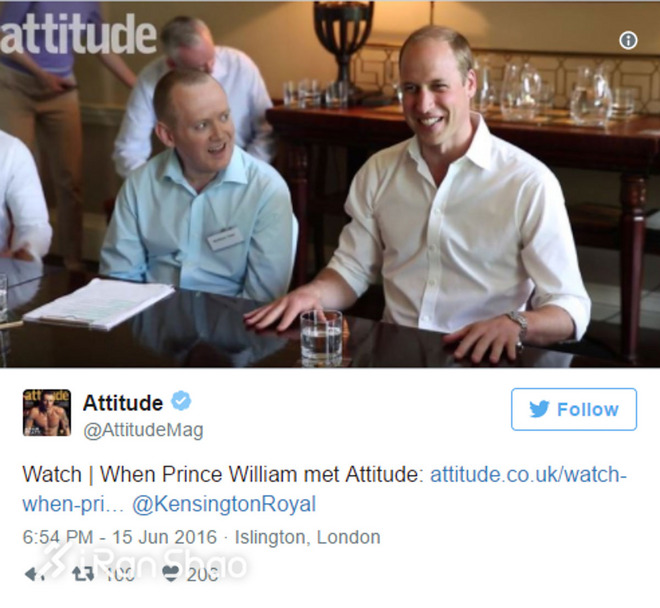
Task: Click the iRanShao watermark at bottom
Action: pyautogui.click(x=145, y=562)
